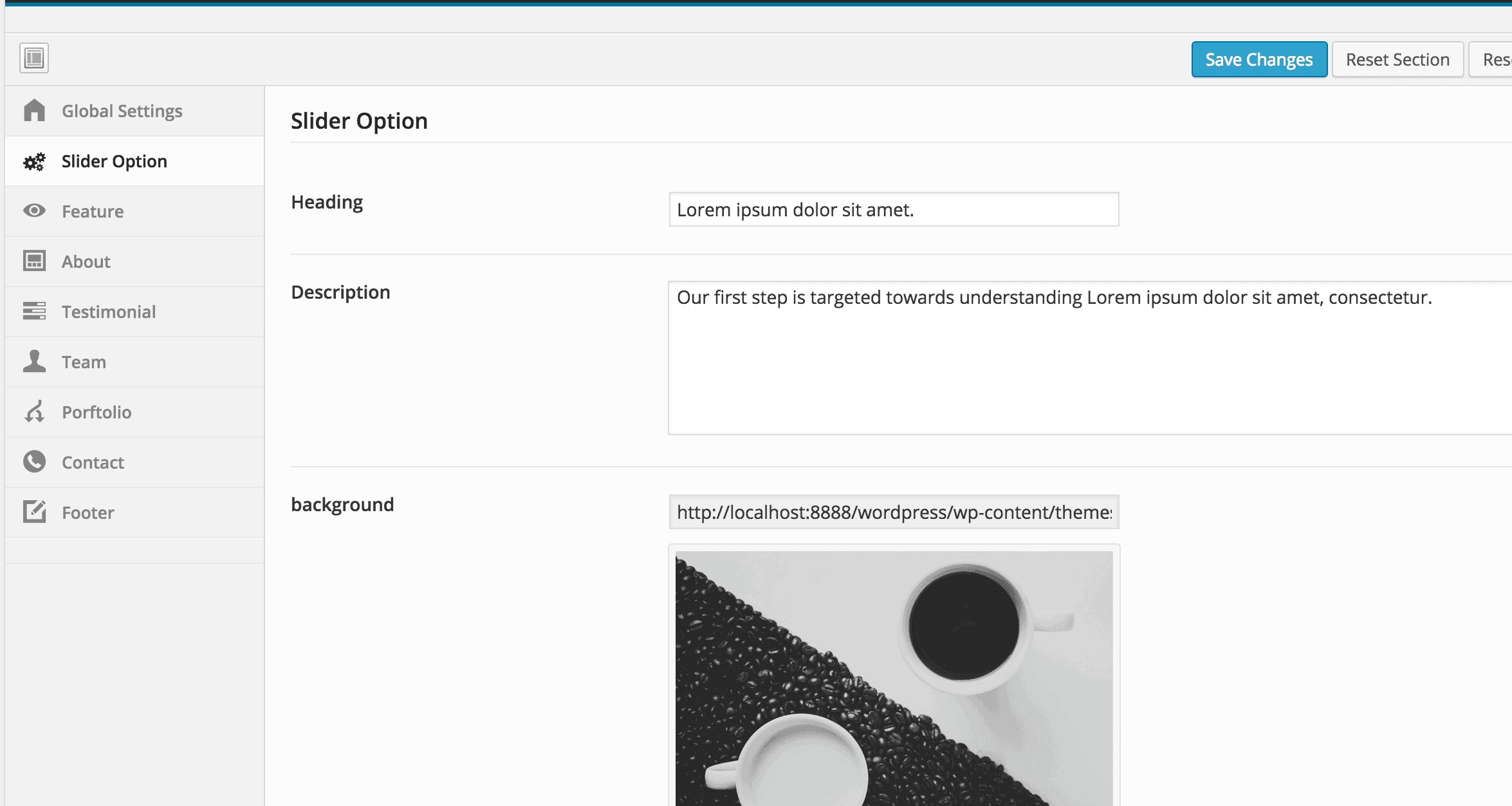
Task: Click the gears icon beside Slider Option
Action: [x=34, y=162]
